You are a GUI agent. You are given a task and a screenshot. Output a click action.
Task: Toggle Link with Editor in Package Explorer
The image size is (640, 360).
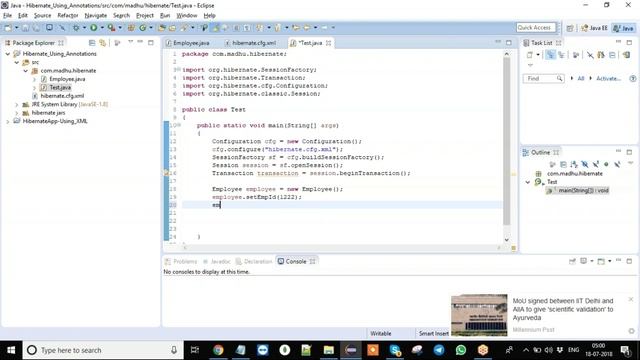[x=102, y=43]
